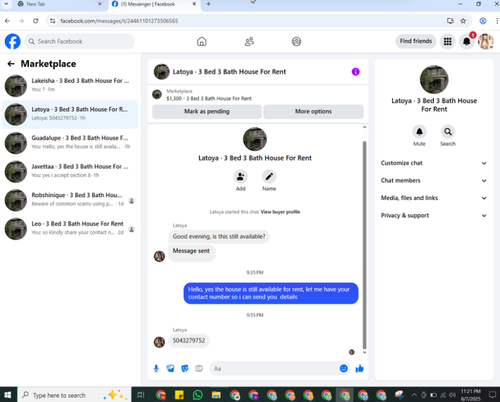The width and height of the screenshot is (500, 402).
Task: Click the chat scrollbar up arrow
Action: (364, 127)
